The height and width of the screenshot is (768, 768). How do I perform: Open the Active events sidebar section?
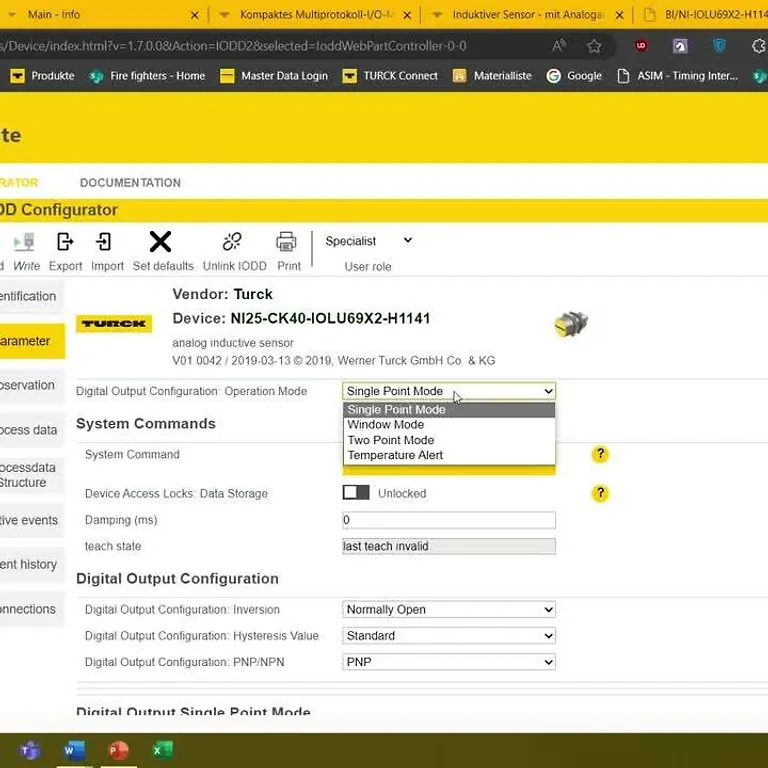click(32, 520)
